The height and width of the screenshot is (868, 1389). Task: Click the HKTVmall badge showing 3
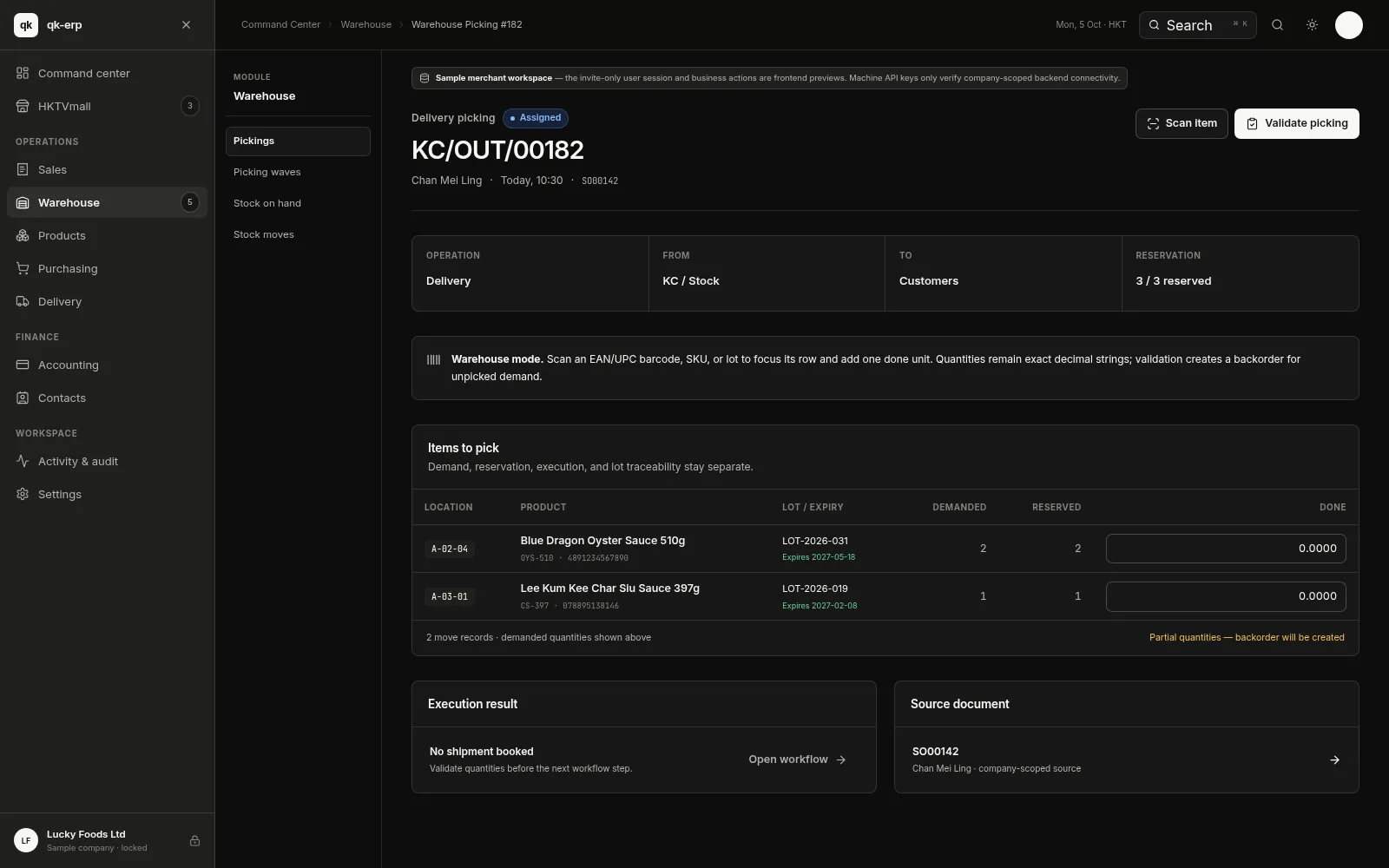(x=190, y=106)
